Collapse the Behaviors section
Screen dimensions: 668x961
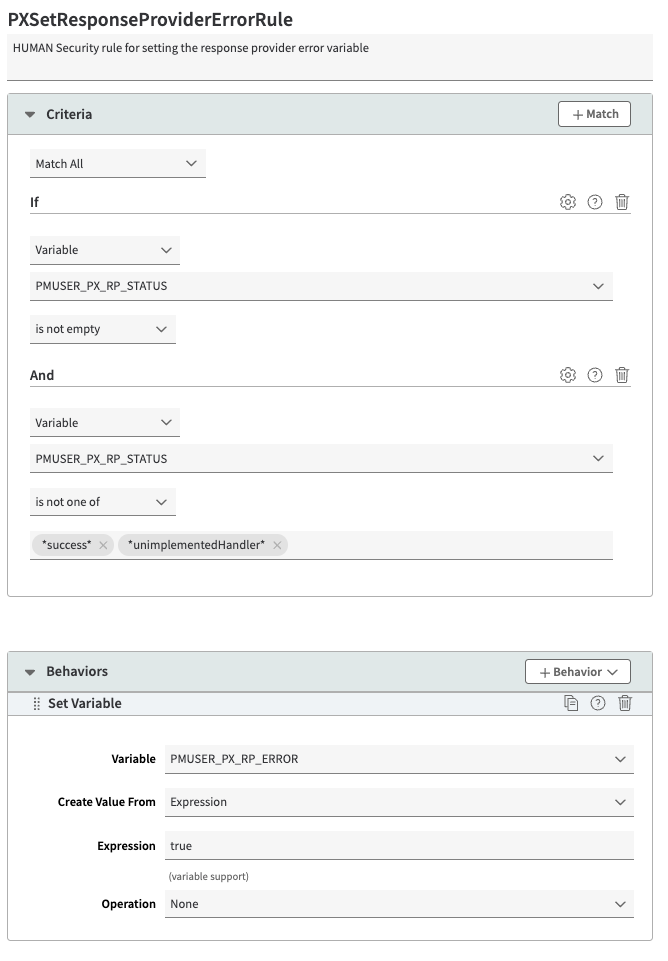click(30, 672)
